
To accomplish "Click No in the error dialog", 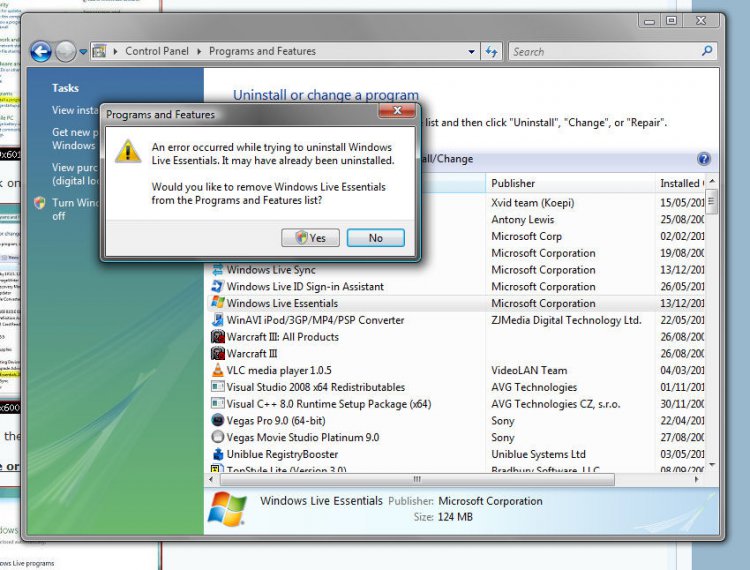I will [375, 238].
